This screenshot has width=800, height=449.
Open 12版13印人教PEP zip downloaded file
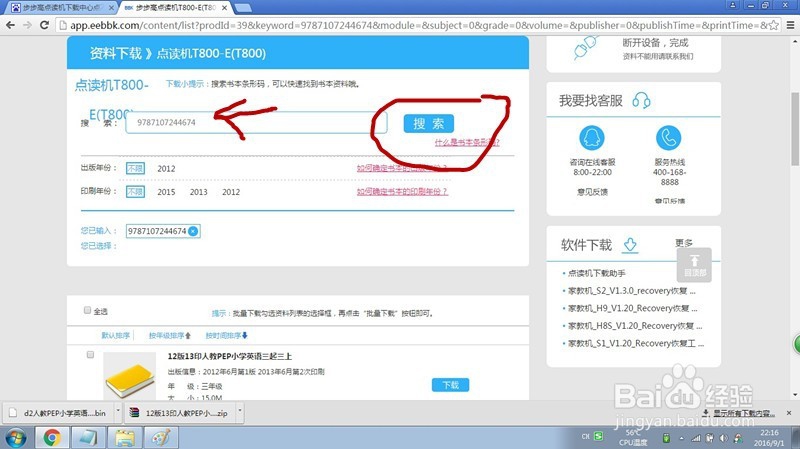click(181, 412)
